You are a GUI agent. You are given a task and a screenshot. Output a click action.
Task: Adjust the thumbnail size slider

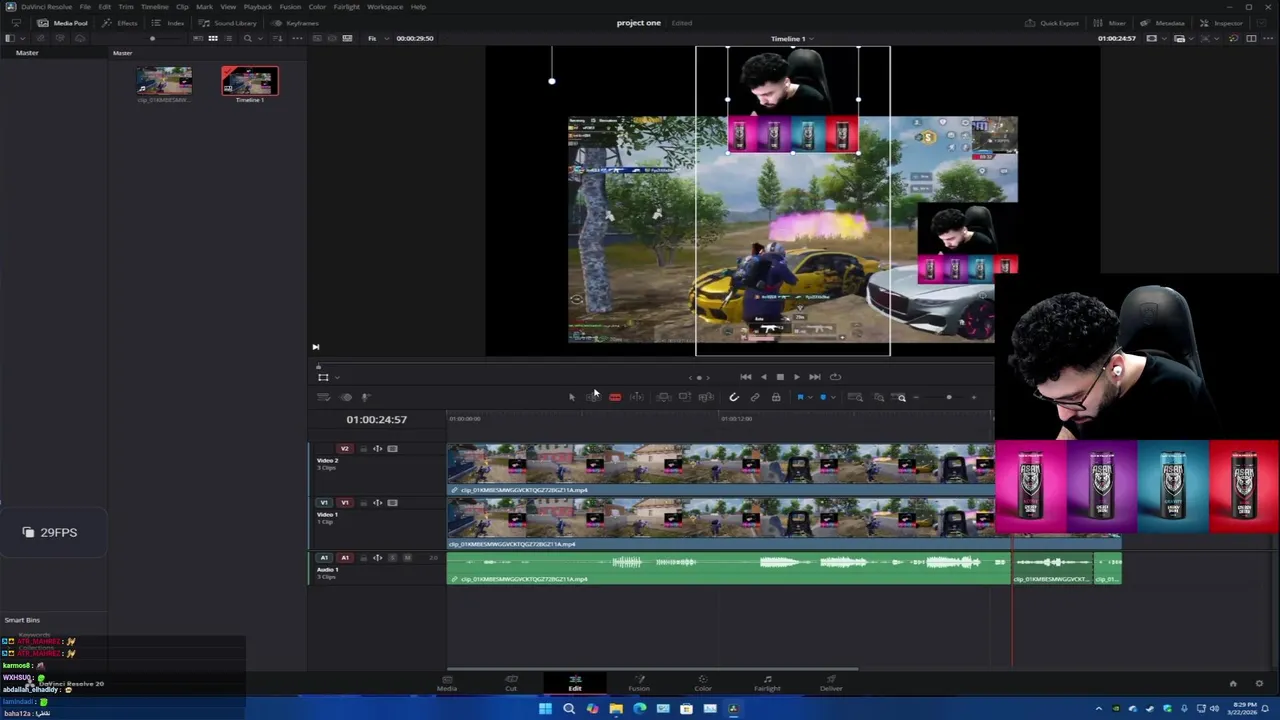[x=152, y=38]
